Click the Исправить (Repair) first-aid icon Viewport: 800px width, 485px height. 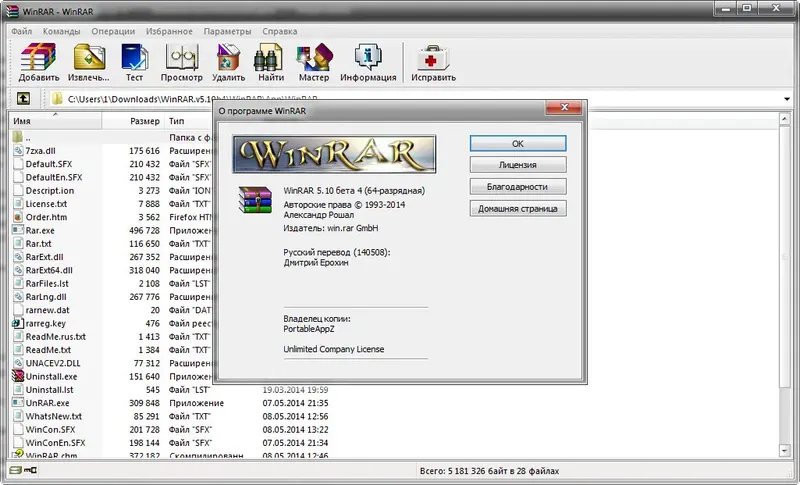click(433, 58)
